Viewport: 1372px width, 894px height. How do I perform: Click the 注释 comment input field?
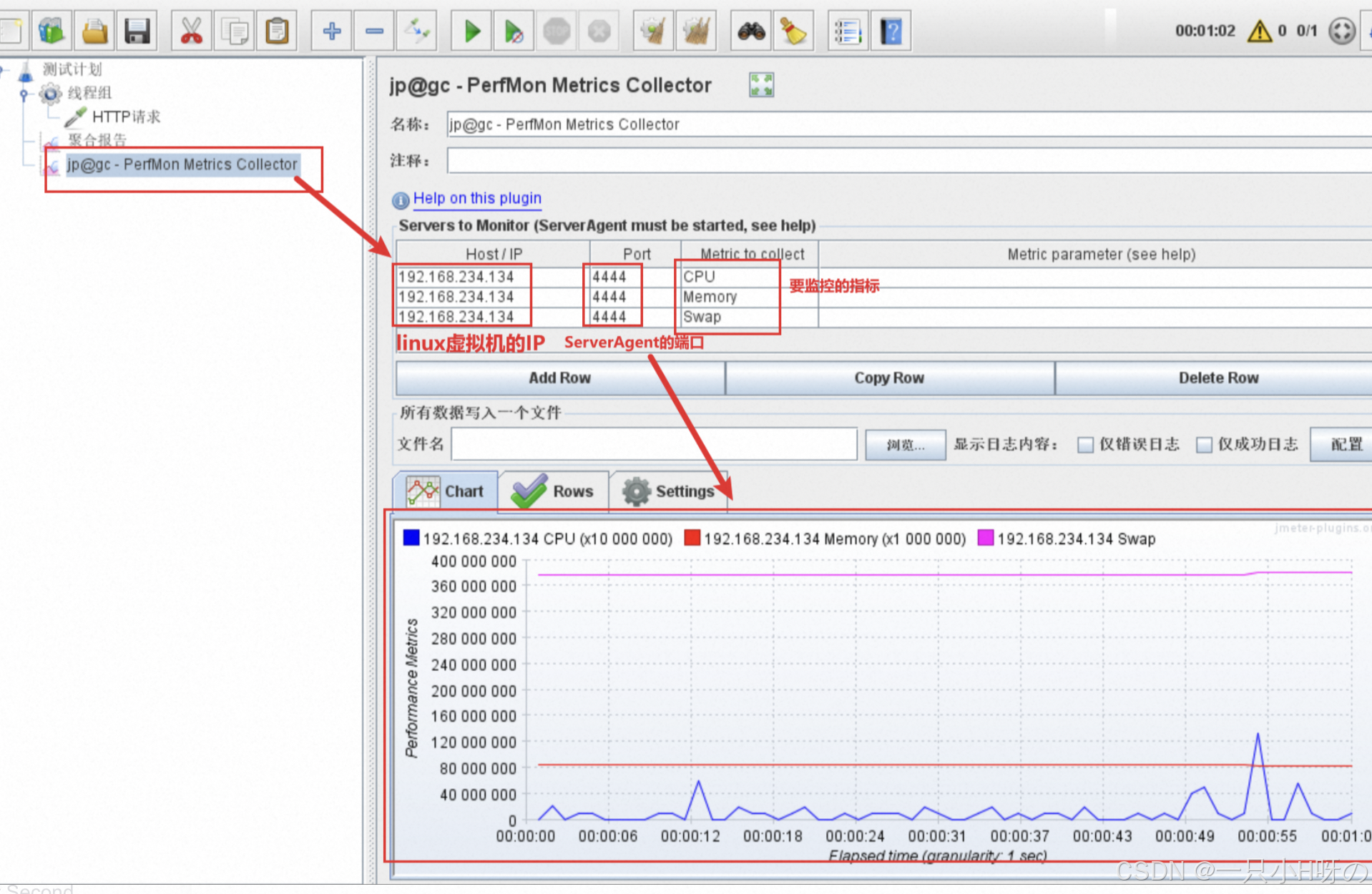click(908, 159)
